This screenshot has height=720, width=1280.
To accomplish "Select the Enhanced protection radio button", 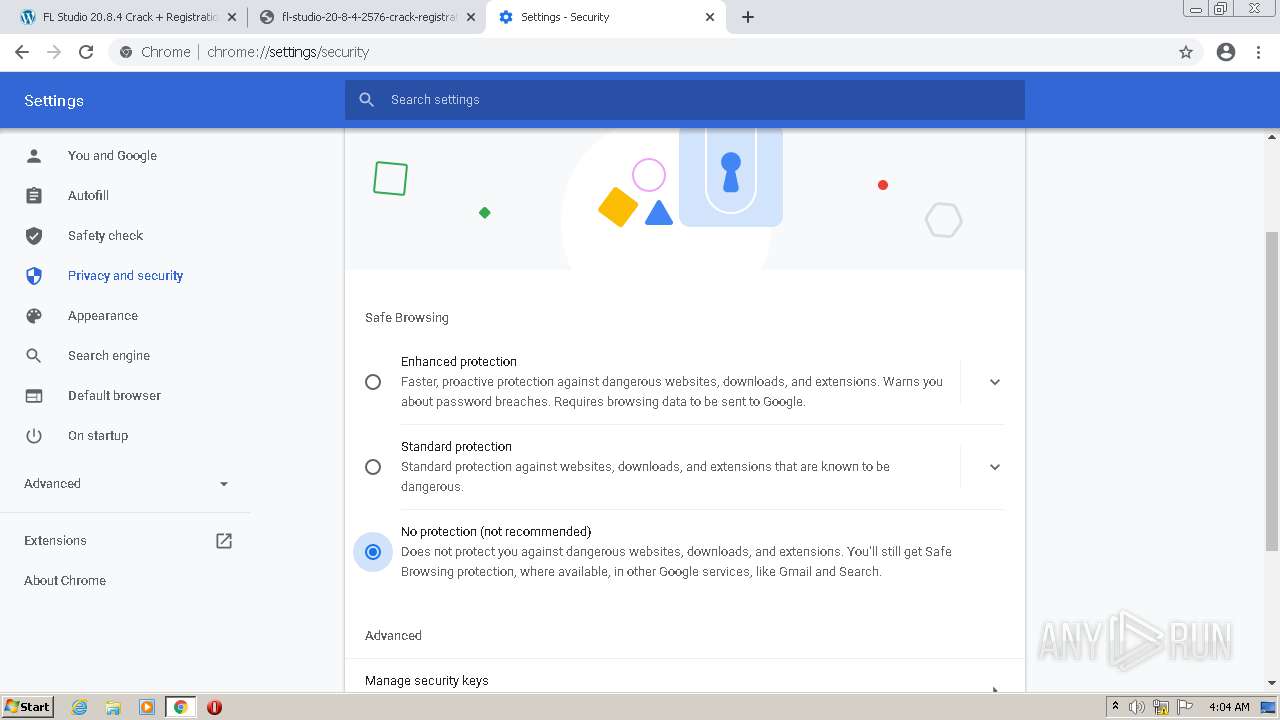I will click(373, 382).
